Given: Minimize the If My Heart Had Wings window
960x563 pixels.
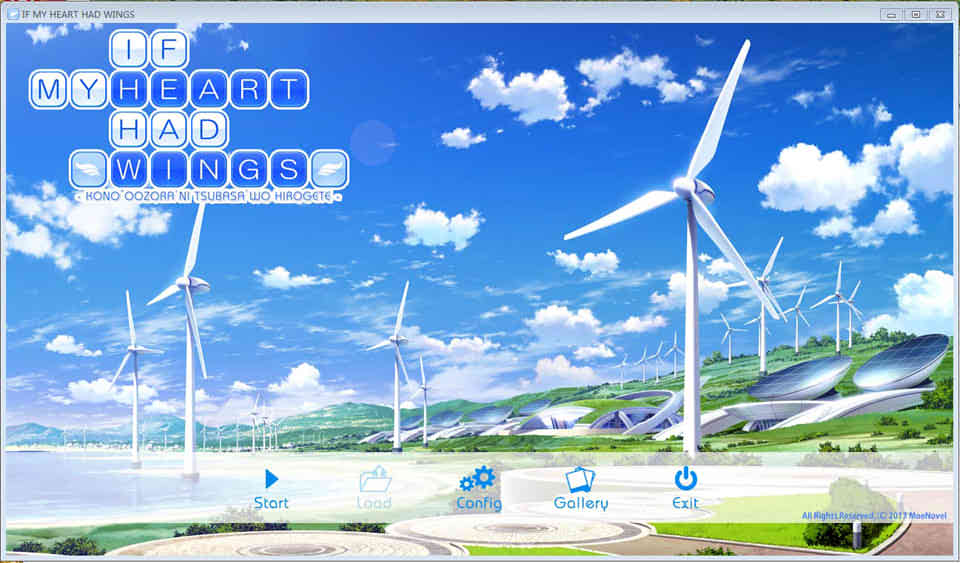Looking at the screenshot, I should [892, 14].
